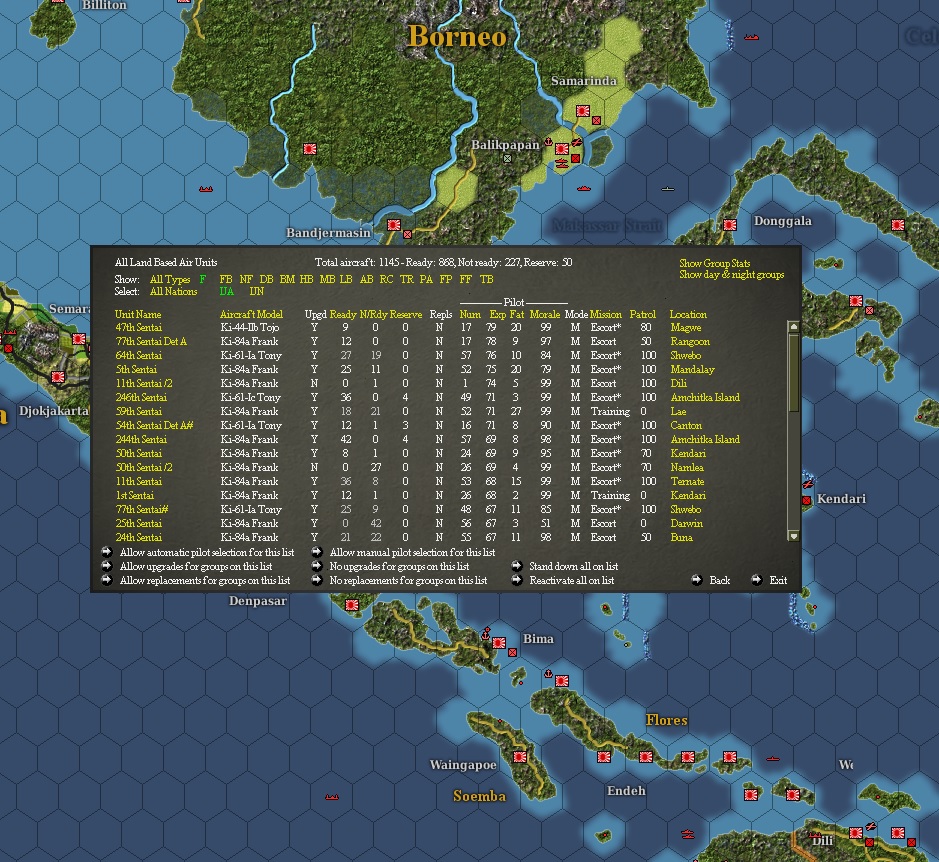Sort list by Aircraft Model column
Screen dimensions: 939x862
click(251, 314)
